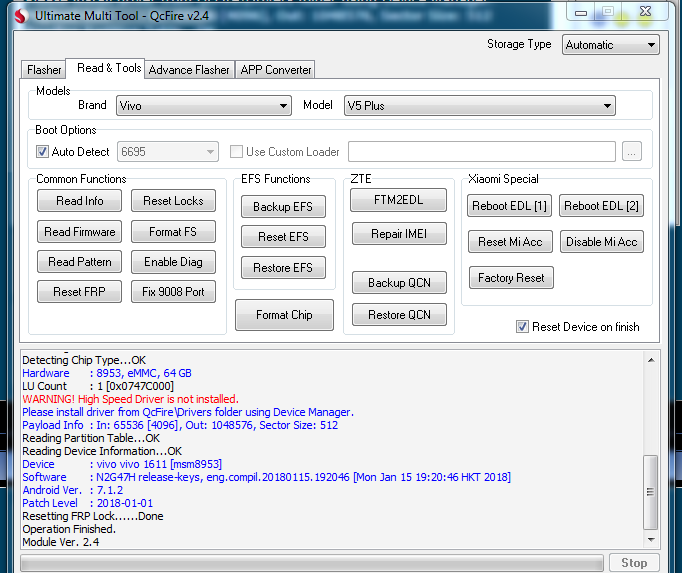Click the Reset Mi Acc button
This screenshot has height=573, width=682.
coord(510,242)
